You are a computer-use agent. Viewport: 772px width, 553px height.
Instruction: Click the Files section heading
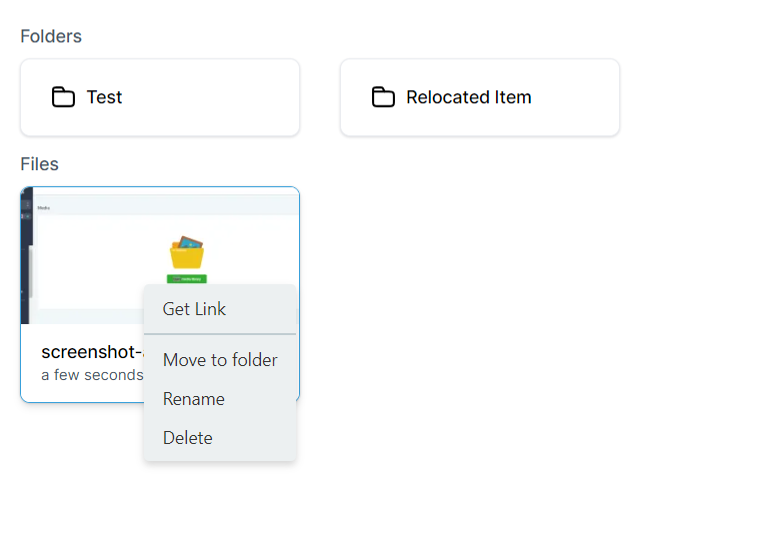[40, 164]
